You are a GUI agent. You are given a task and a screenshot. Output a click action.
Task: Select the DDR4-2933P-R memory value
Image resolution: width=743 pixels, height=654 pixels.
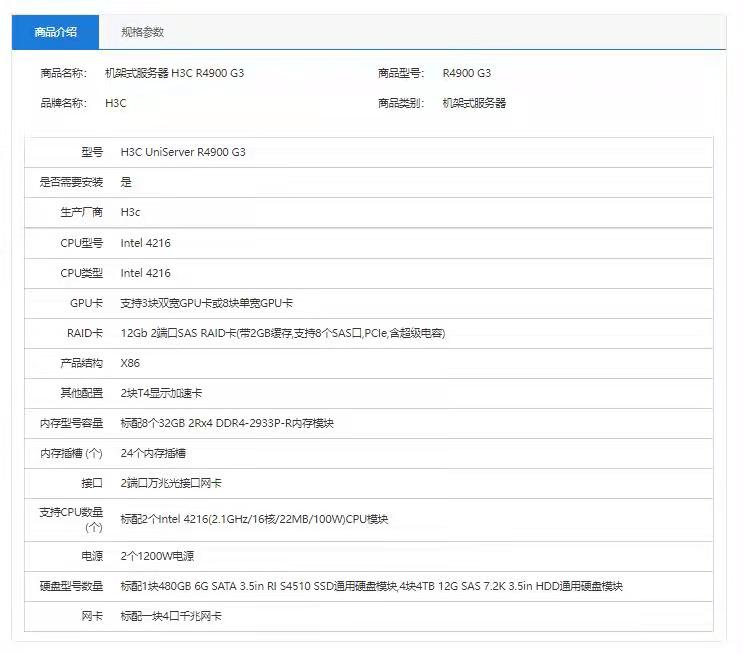(227, 423)
